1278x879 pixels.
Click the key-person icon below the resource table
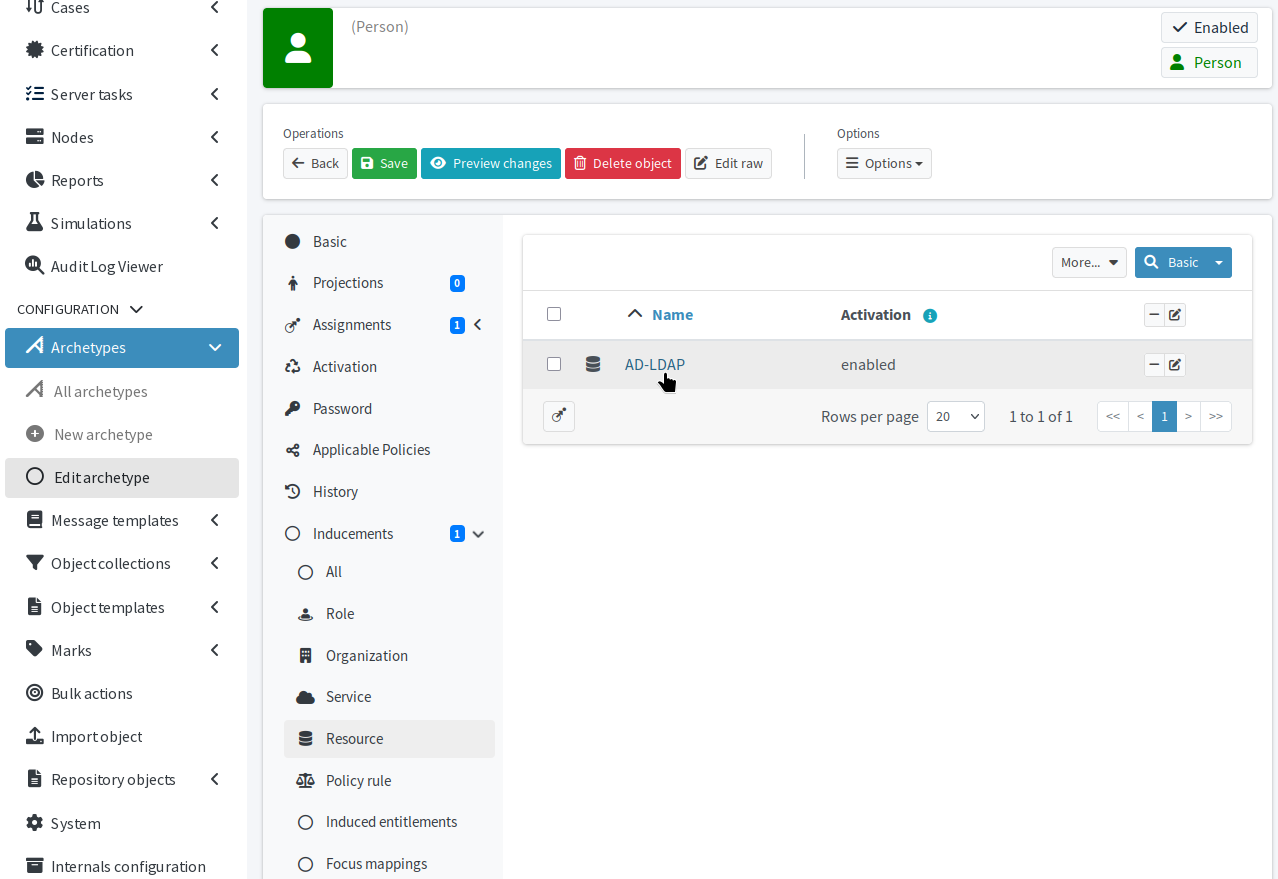tap(558, 416)
